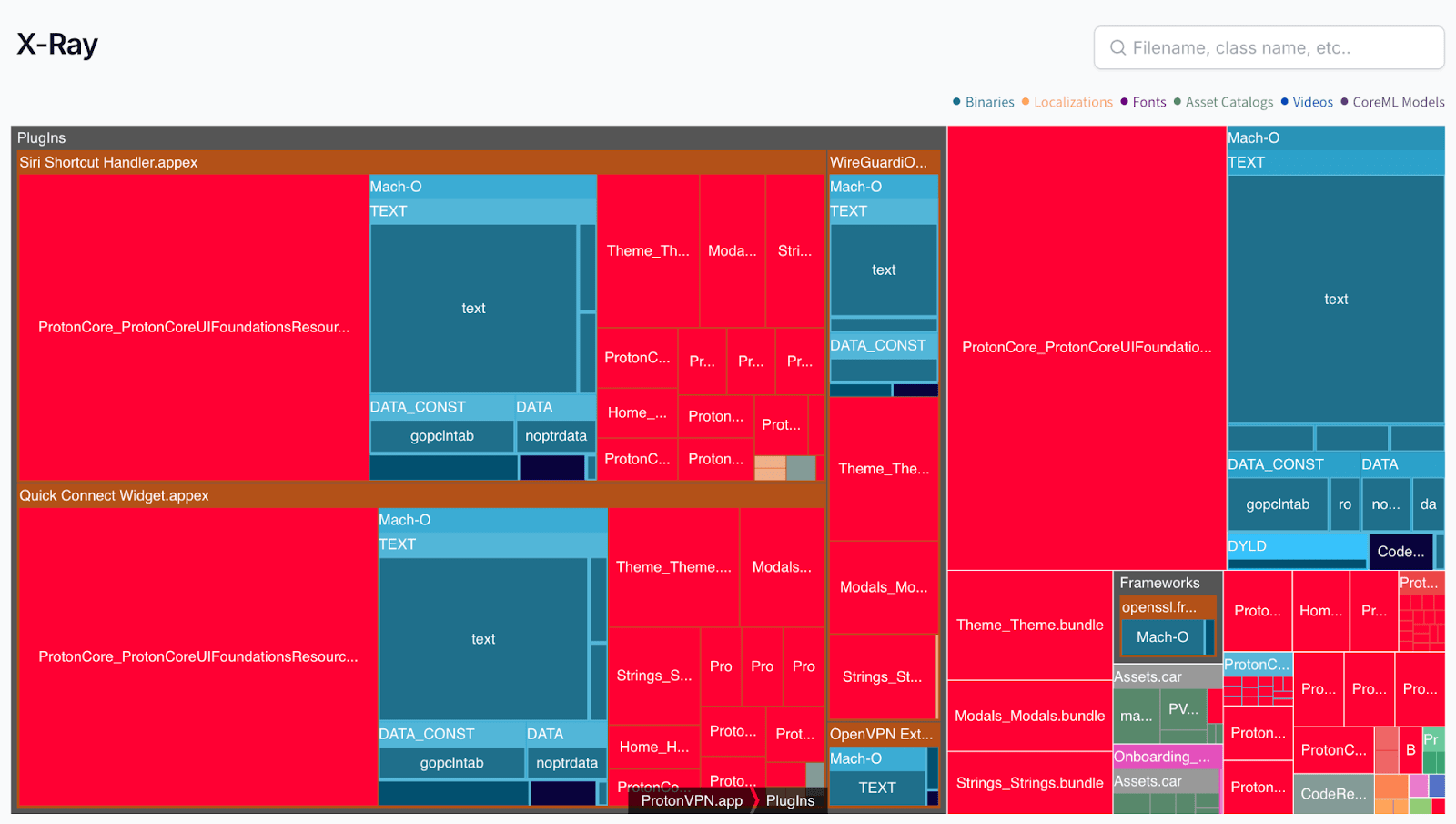Toggle the Binaries legend filter
The image size is (1456, 824).
(x=984, y=102)
